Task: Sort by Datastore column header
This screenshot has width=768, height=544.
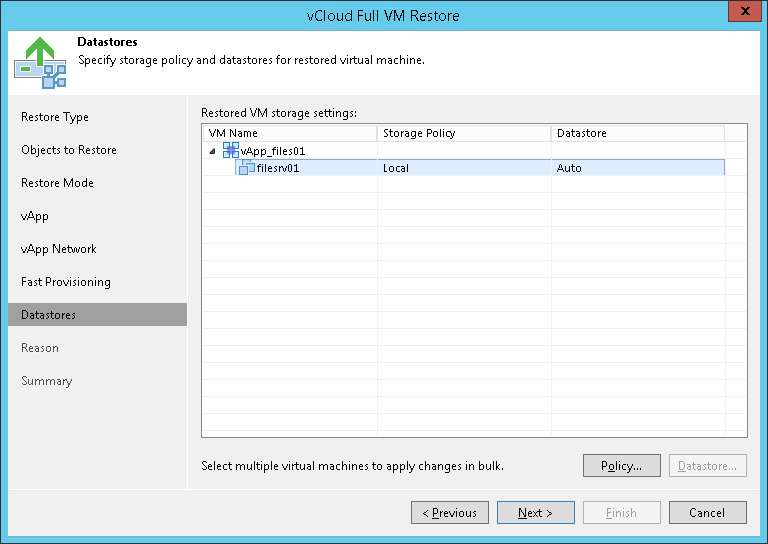Action: [638, 133]
